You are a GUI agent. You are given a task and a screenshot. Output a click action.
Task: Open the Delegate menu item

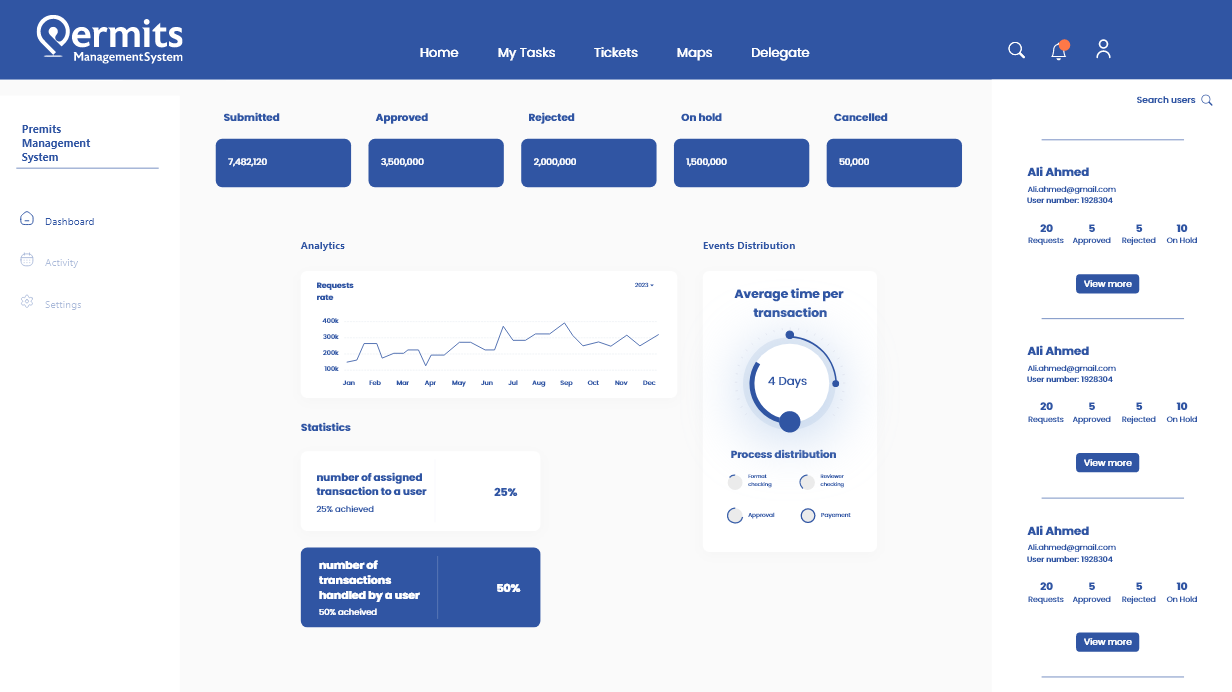coord(780,53)
